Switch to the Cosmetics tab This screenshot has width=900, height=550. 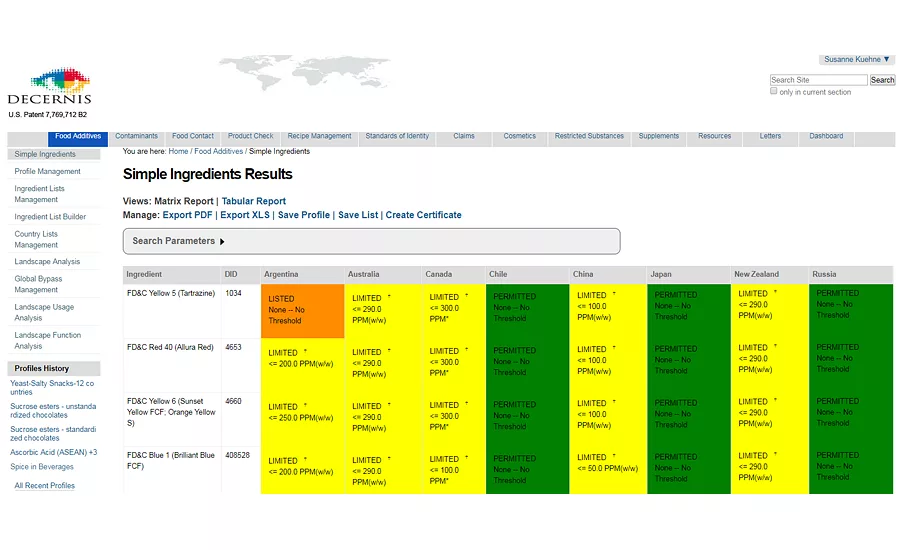(519, 136)
